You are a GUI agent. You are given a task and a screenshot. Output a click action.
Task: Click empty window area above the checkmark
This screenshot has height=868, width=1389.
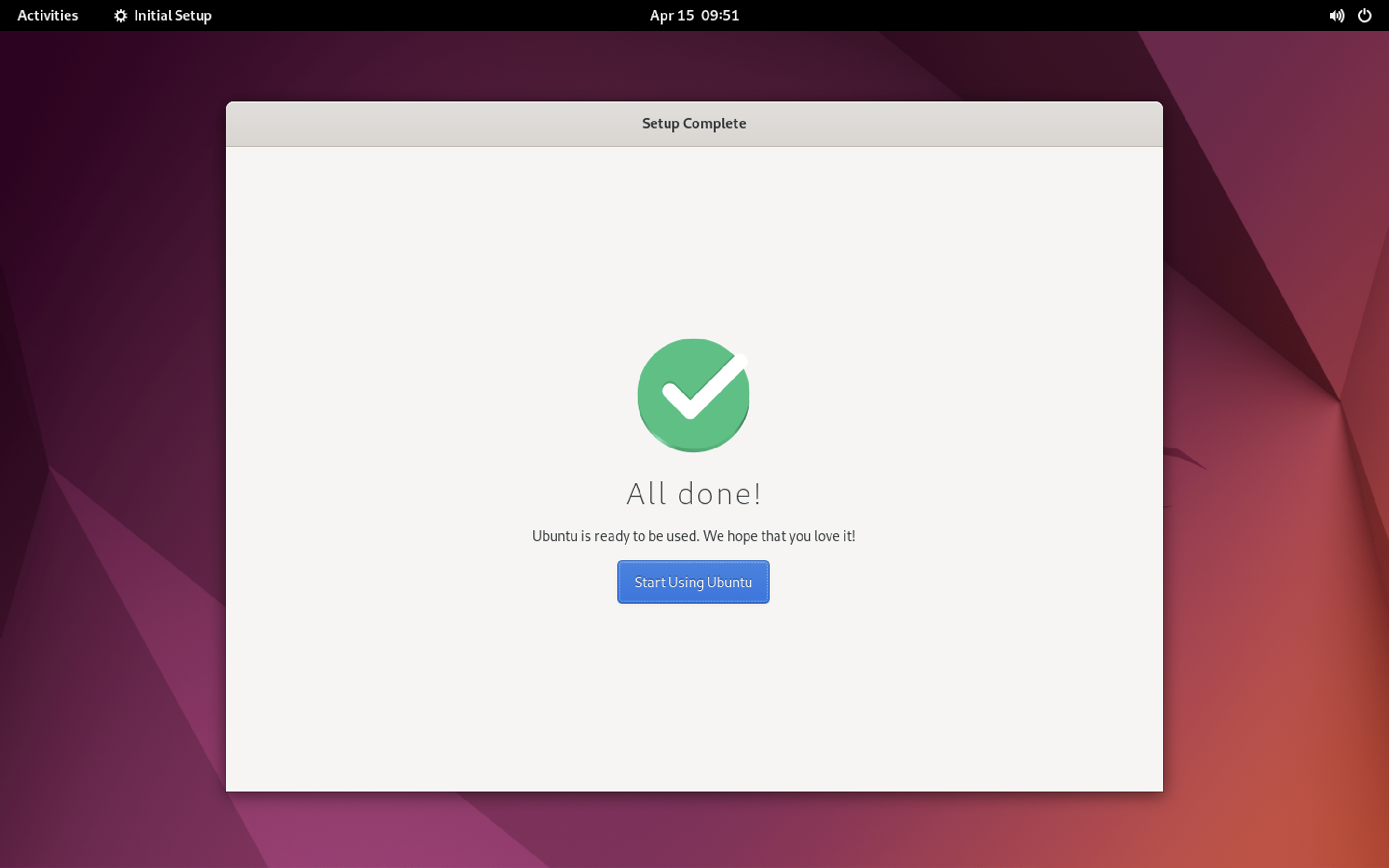693,241
